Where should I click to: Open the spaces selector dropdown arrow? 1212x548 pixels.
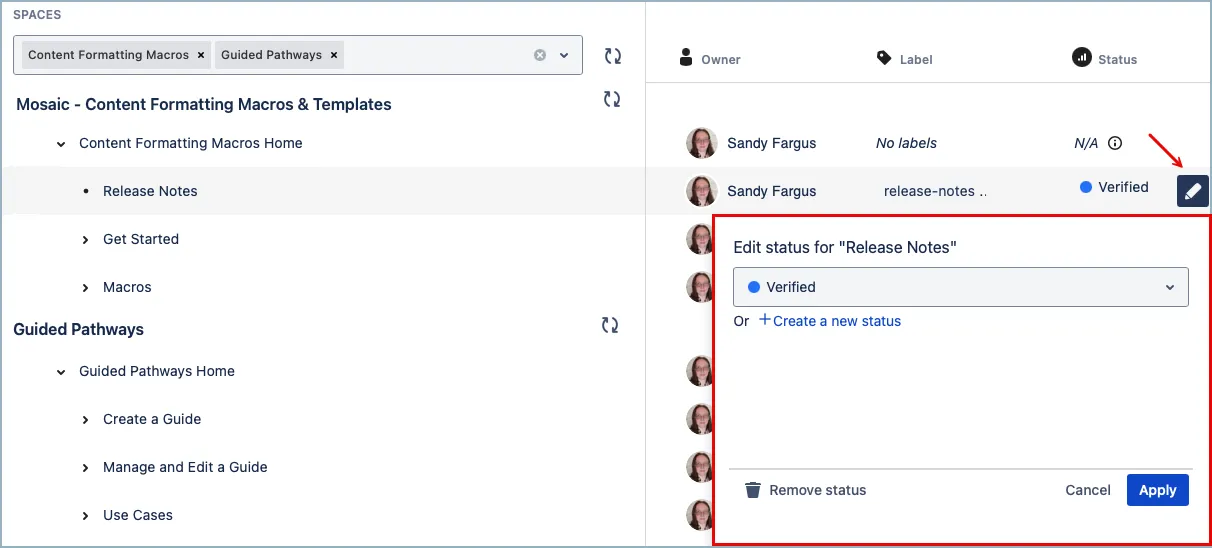point(564,55)
